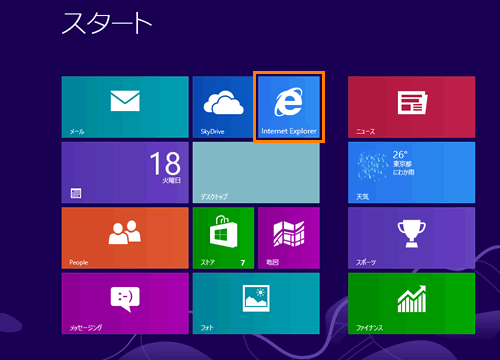The height and width of the screenshot is (360, 500).
Task: Open the calendar tile showing 18
Action: coord(125,172)
